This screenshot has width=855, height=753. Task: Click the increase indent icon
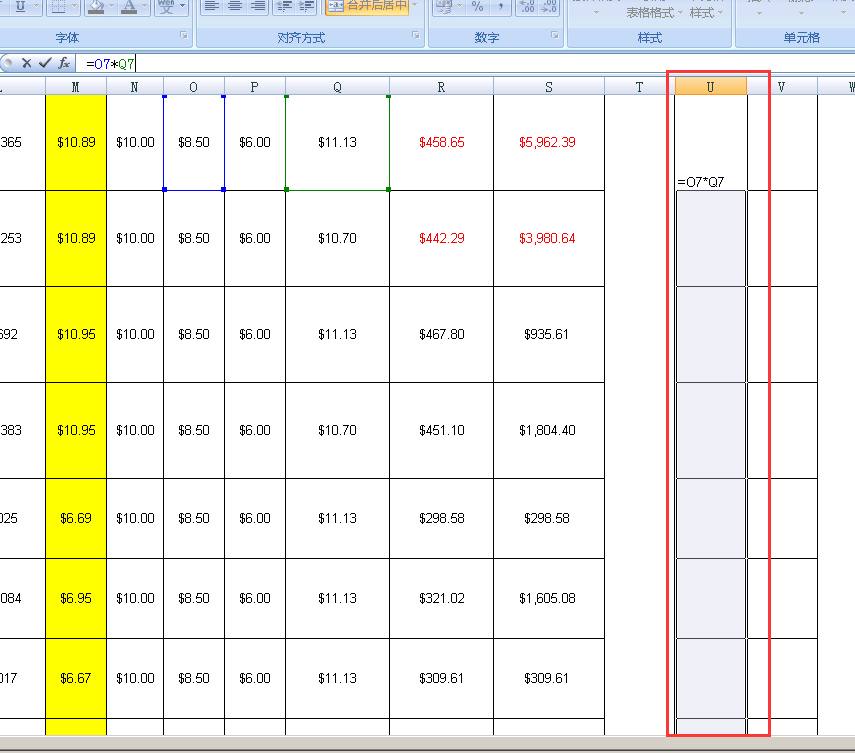coord(306,6)
